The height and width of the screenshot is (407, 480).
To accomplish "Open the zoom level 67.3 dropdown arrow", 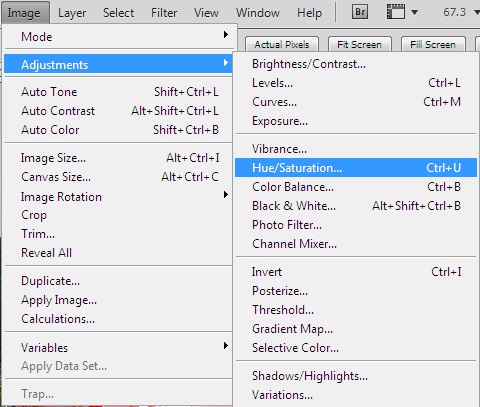I will tap(477, 13).
